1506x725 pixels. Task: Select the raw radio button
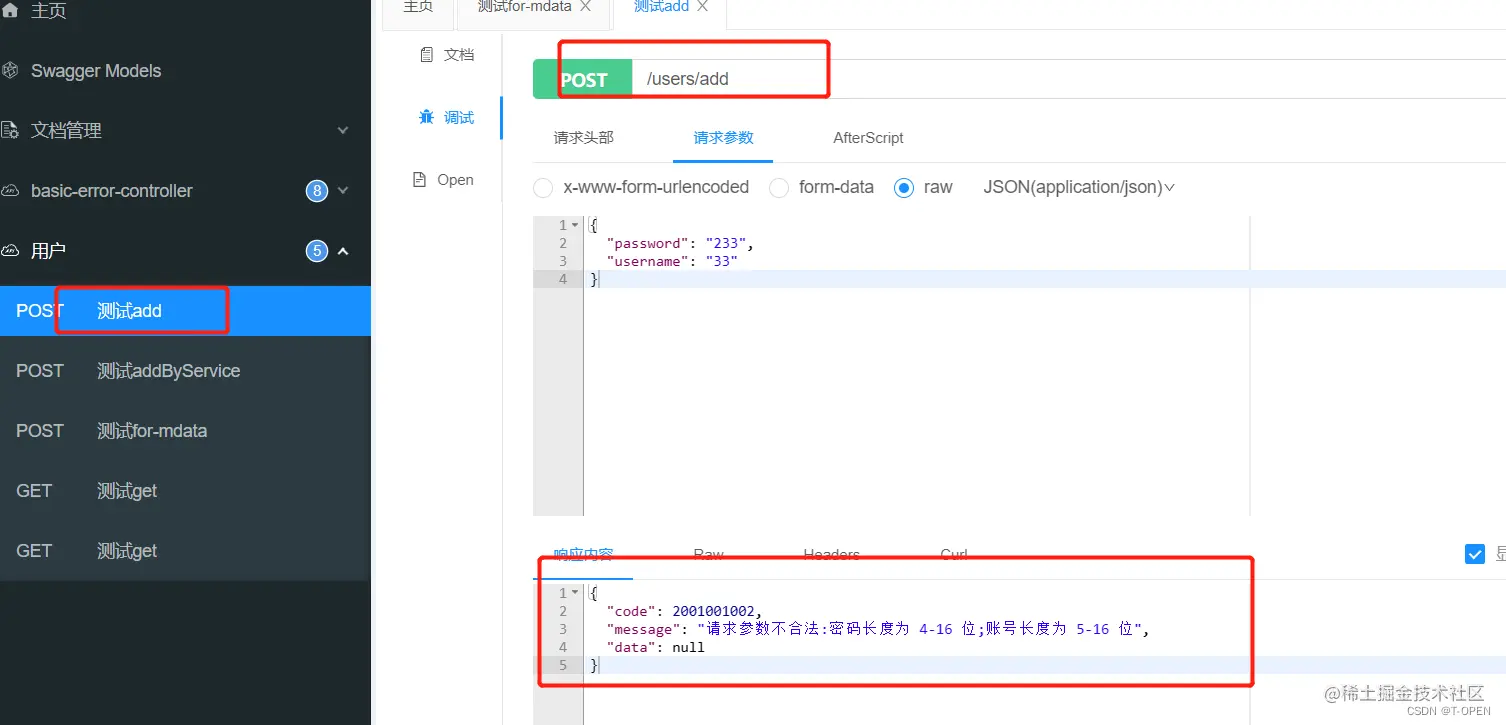[904, 187]
